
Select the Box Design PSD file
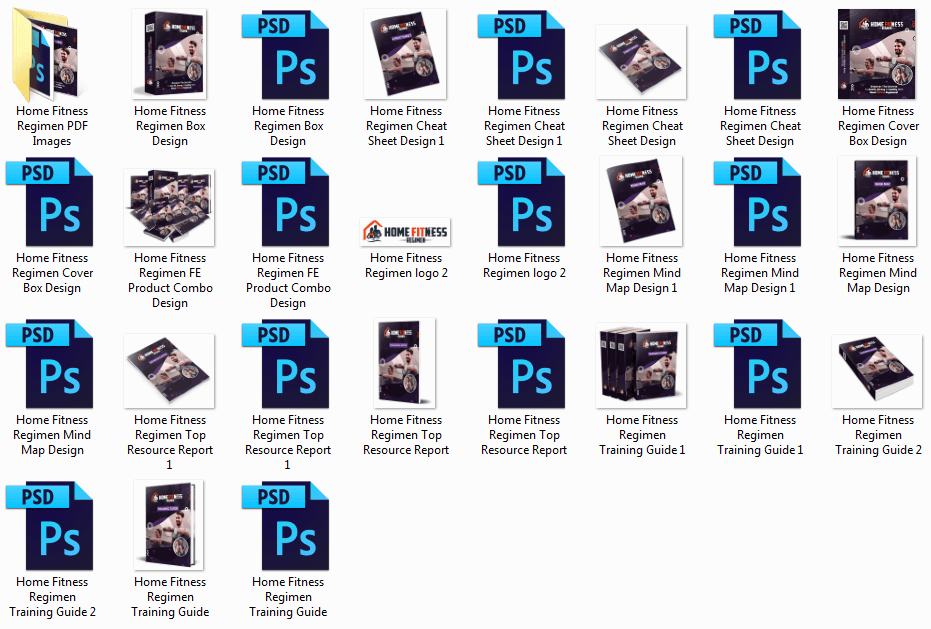(x=288, y=55)
